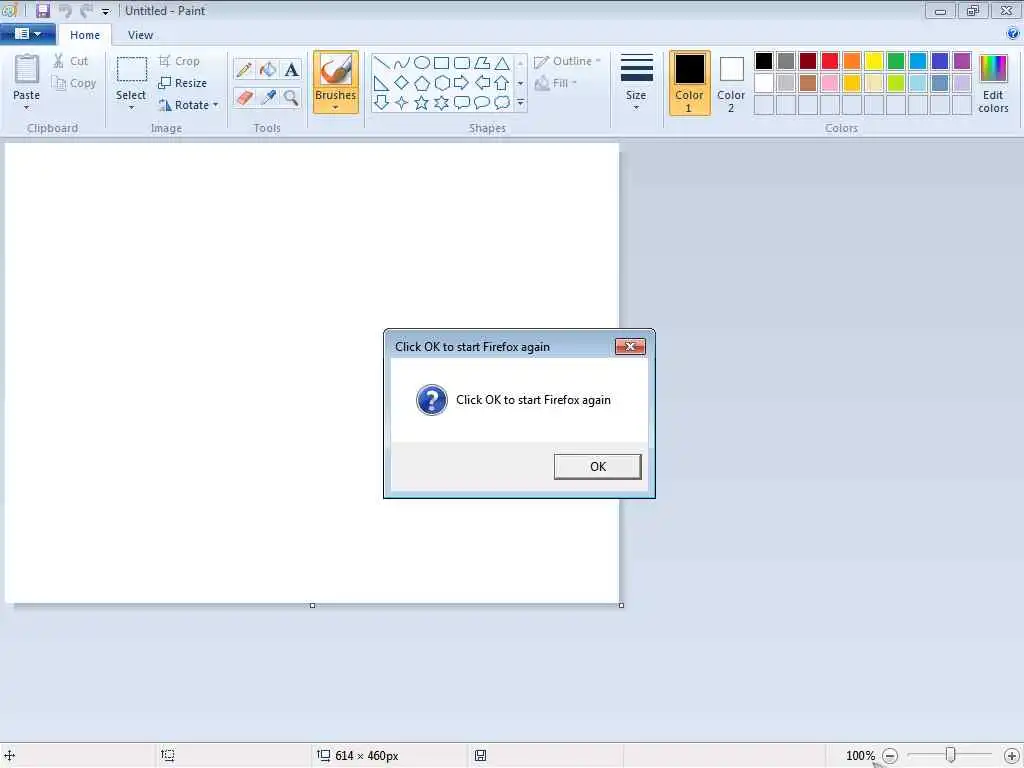The height and width of the screenshot is (768, 1024).
Task: Choose the Up arrow shape
Action: [x=502, y=83]
